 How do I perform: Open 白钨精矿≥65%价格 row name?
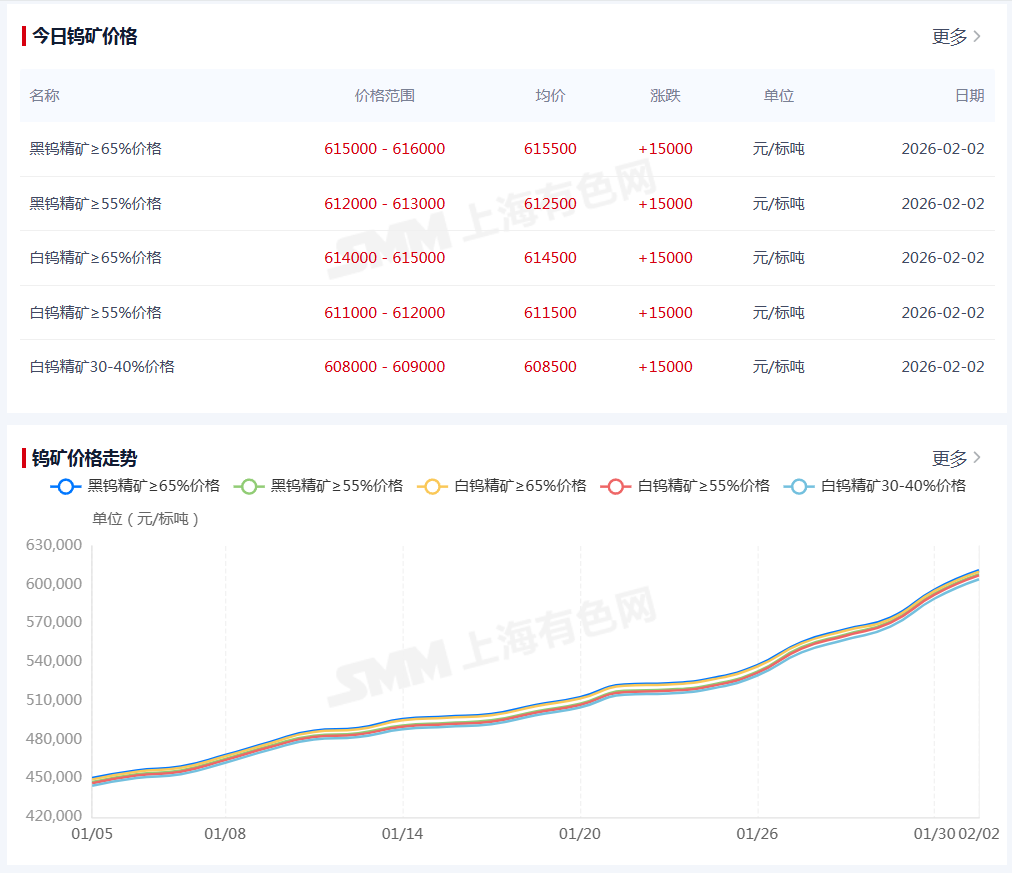tap(96, 258)
